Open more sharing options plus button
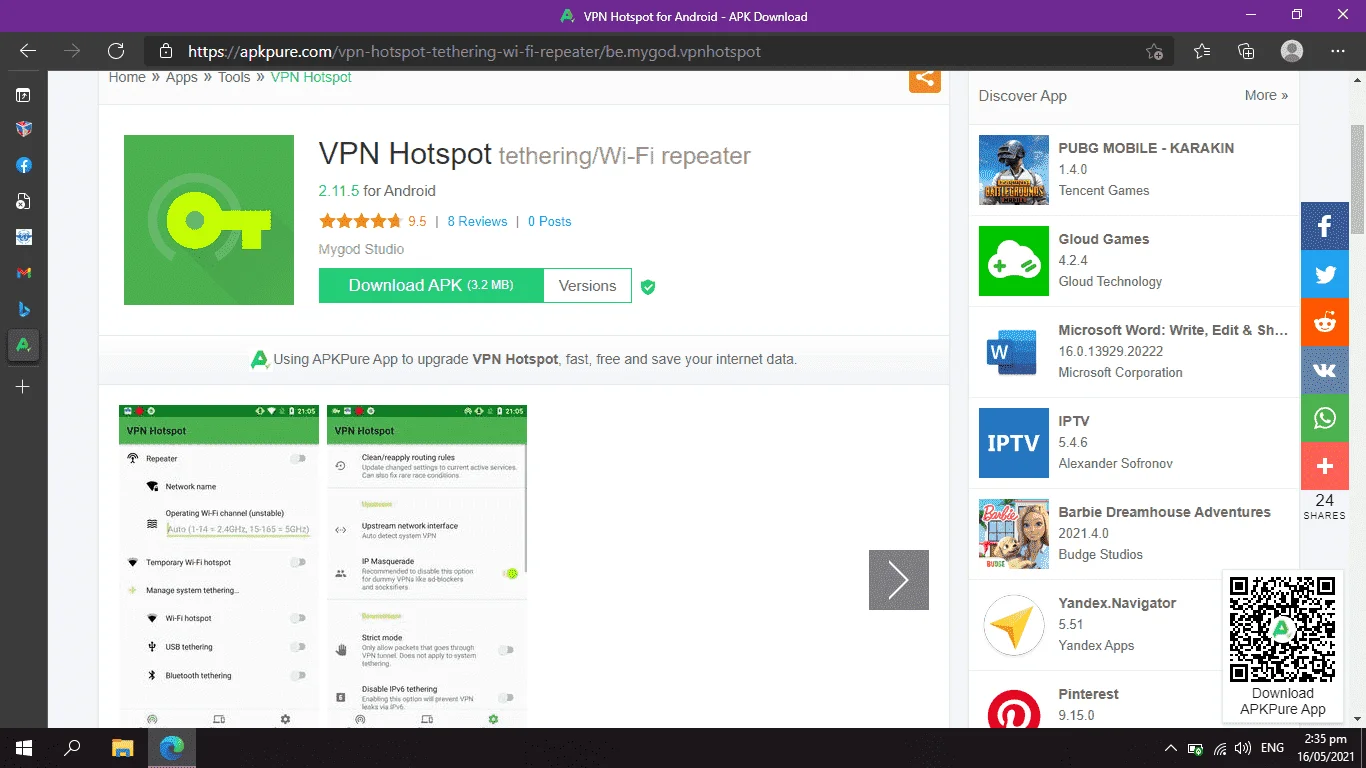The width and height of the screenshot is (1366, 768). [x=1325, y=466]
